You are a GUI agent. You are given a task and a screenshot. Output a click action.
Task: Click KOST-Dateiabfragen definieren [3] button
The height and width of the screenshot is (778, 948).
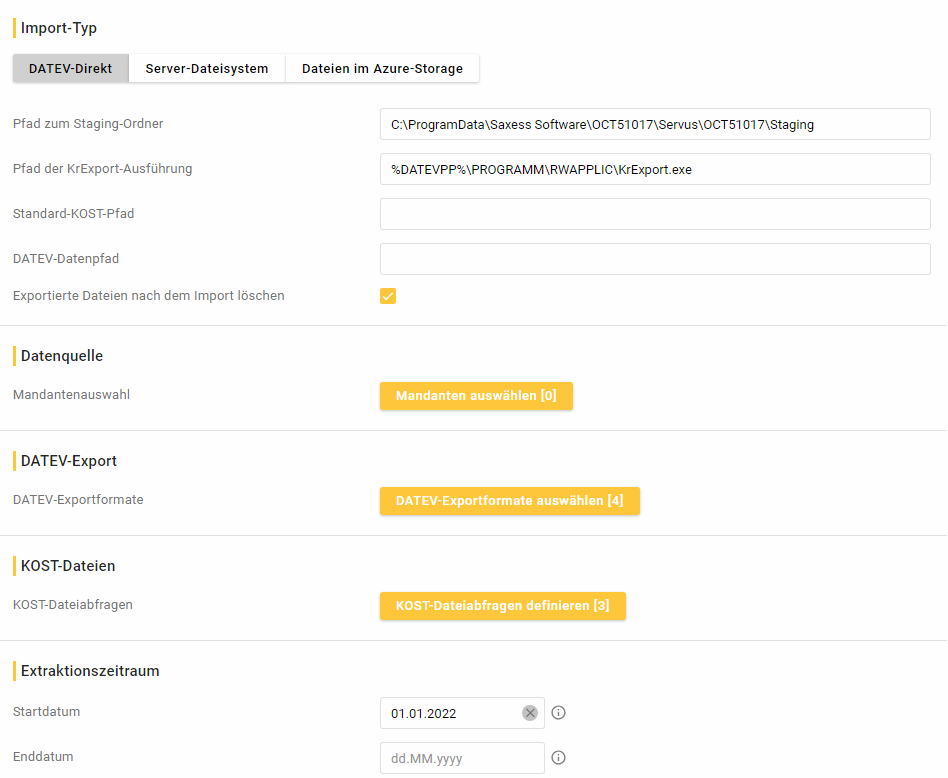[x=502, y=606]
